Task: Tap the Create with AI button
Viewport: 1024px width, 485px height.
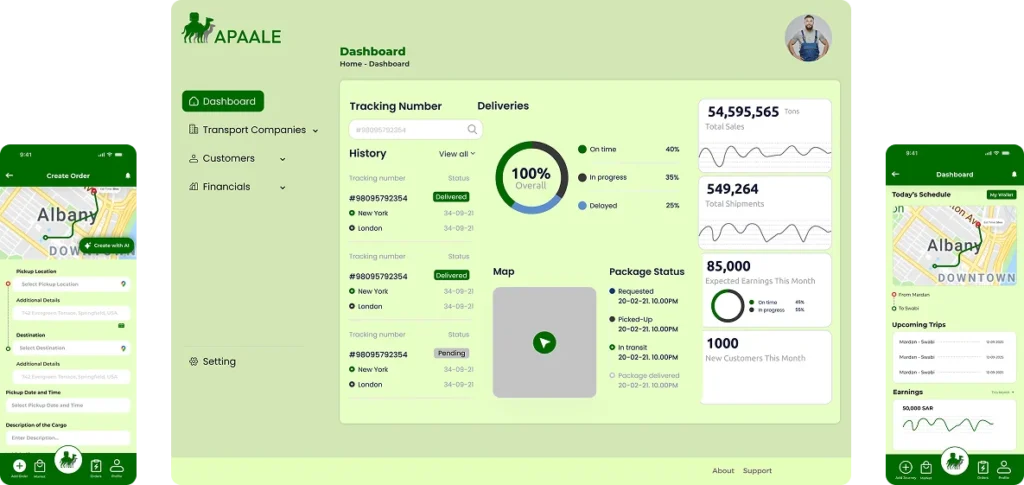Action: (107, 245)
